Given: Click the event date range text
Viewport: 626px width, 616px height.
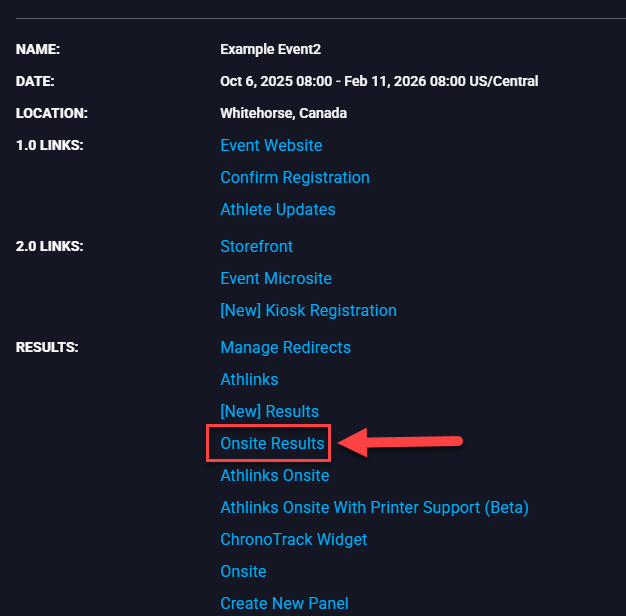Looking at the screenshot, I should point(379,81).
